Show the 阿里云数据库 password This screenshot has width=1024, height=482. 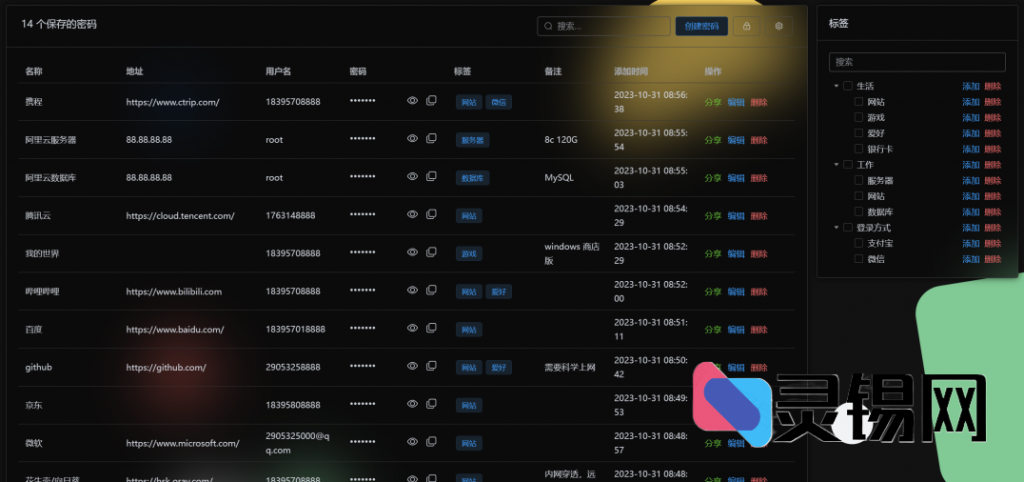[412, 177]
